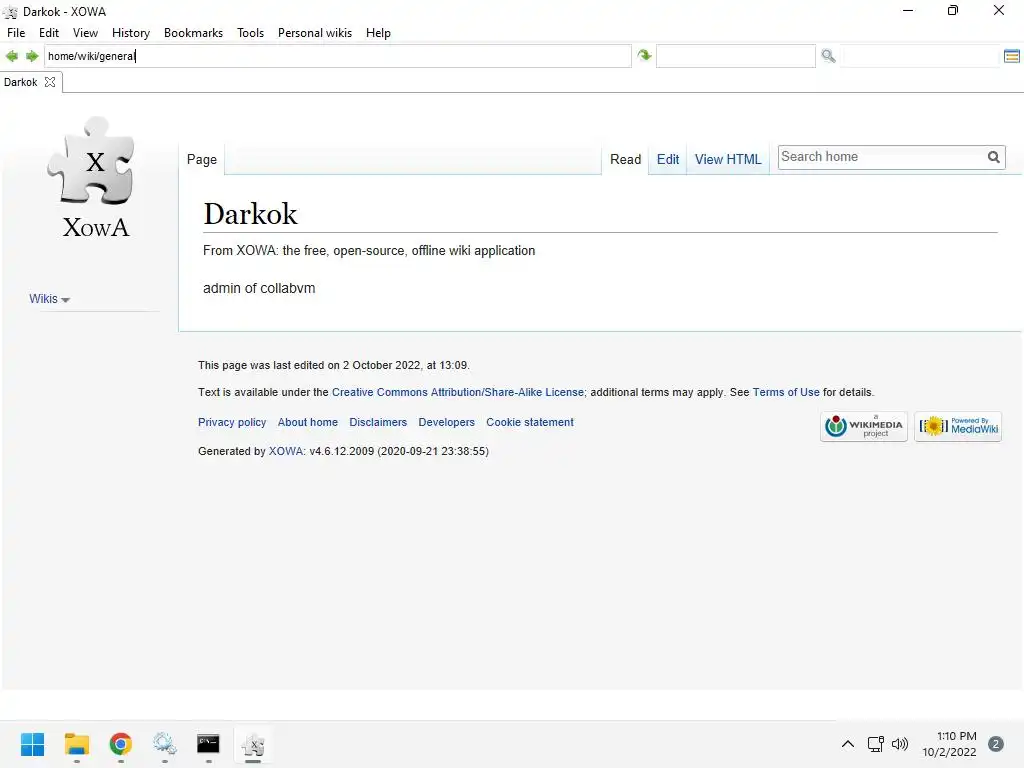This screenshot has width=1024, height=768.
Task: Click the XOWA taskbar icon
Action: click(253, 744)
